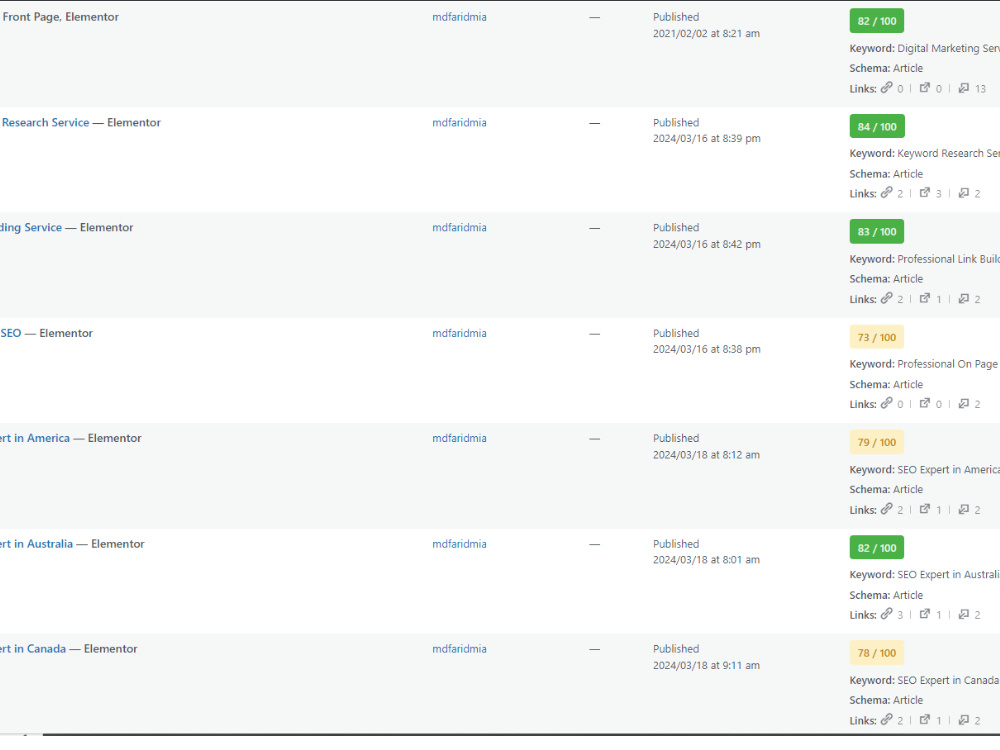Select the date 2021/02/02 at 8:21 am
Screen dimensions: 1000x750
point(706,33)
